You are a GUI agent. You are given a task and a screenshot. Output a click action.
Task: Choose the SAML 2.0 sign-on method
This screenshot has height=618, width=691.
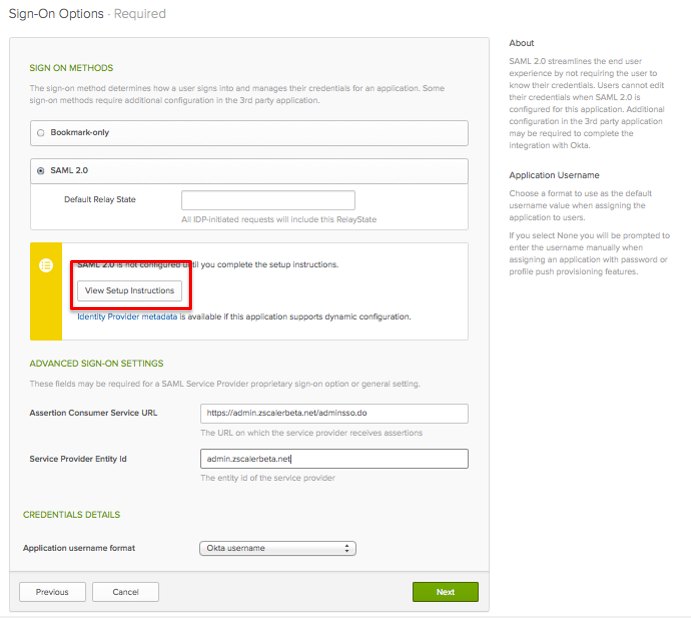tap(41, 171)
